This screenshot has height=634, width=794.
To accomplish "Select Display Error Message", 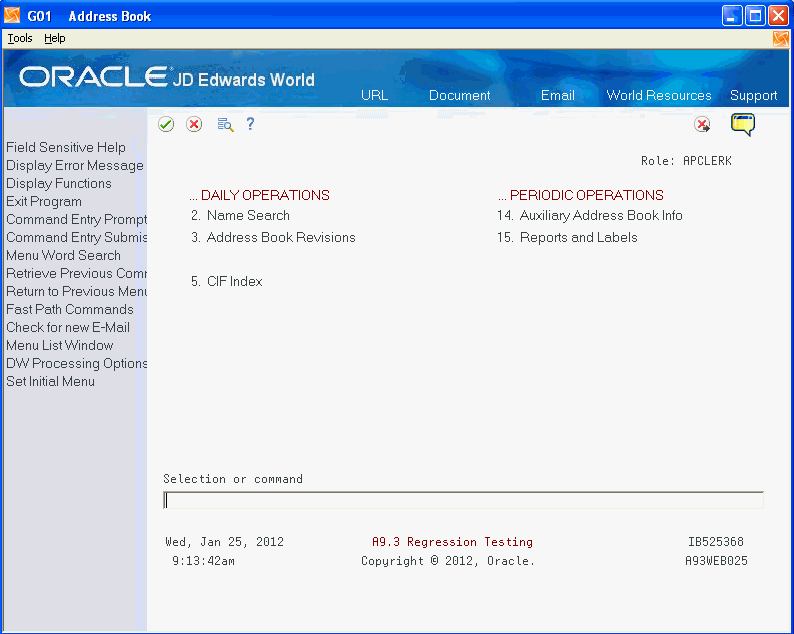I will [x=75, y=166].
